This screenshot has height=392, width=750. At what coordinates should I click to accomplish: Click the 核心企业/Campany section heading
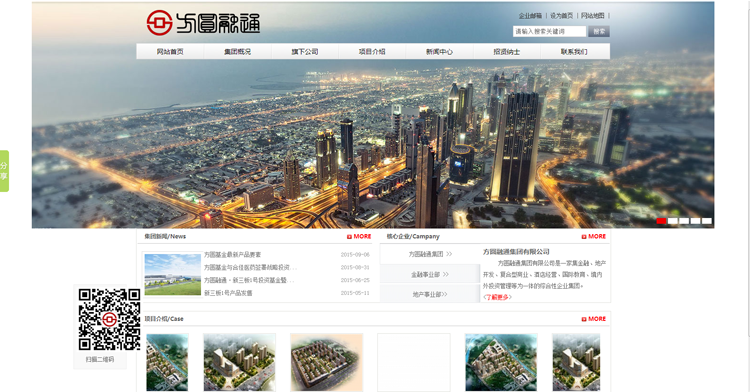413,237
